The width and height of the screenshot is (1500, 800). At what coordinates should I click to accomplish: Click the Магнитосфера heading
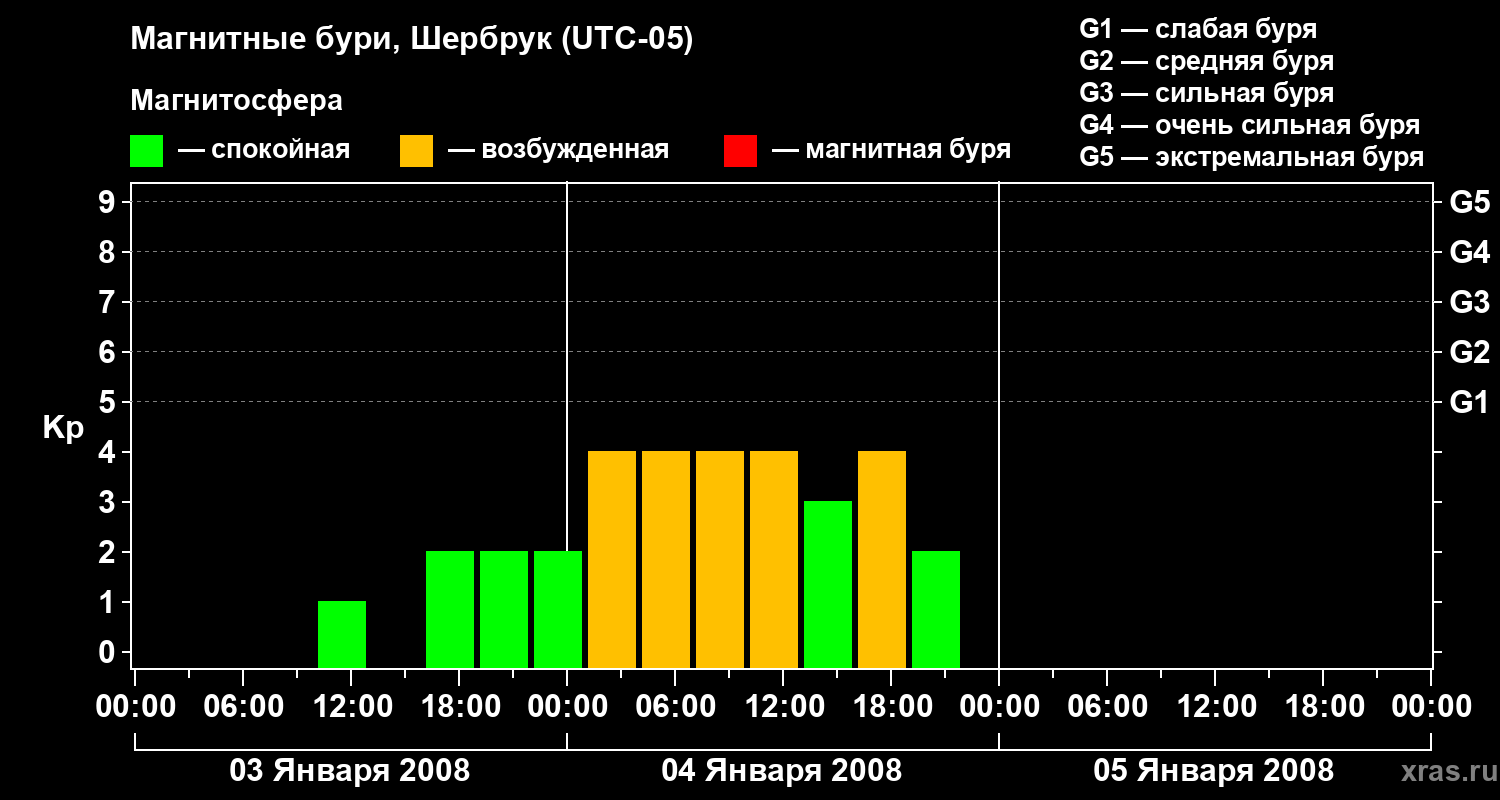point(236,101)
